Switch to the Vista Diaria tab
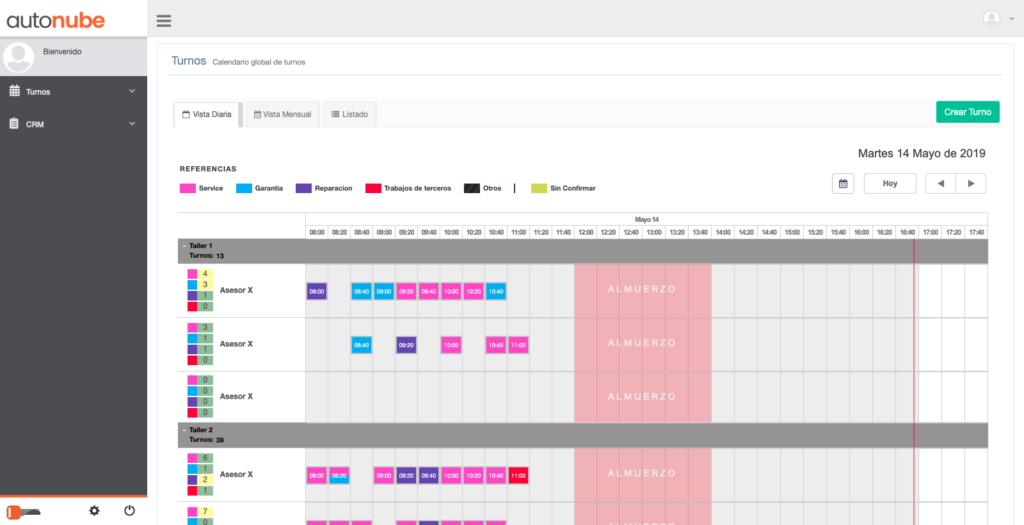This screenshot has width=1024, height=525. point(207,114)
